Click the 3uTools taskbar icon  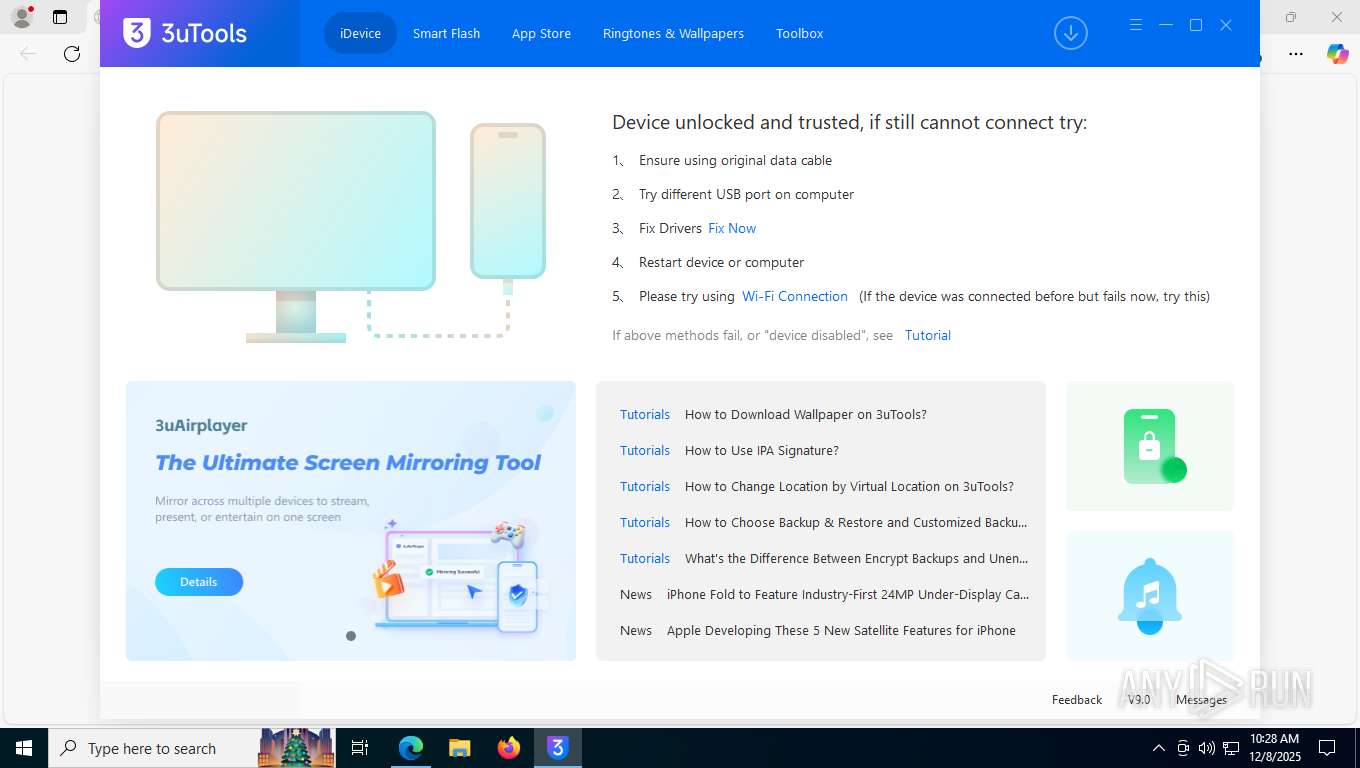(x=558, y=748)
